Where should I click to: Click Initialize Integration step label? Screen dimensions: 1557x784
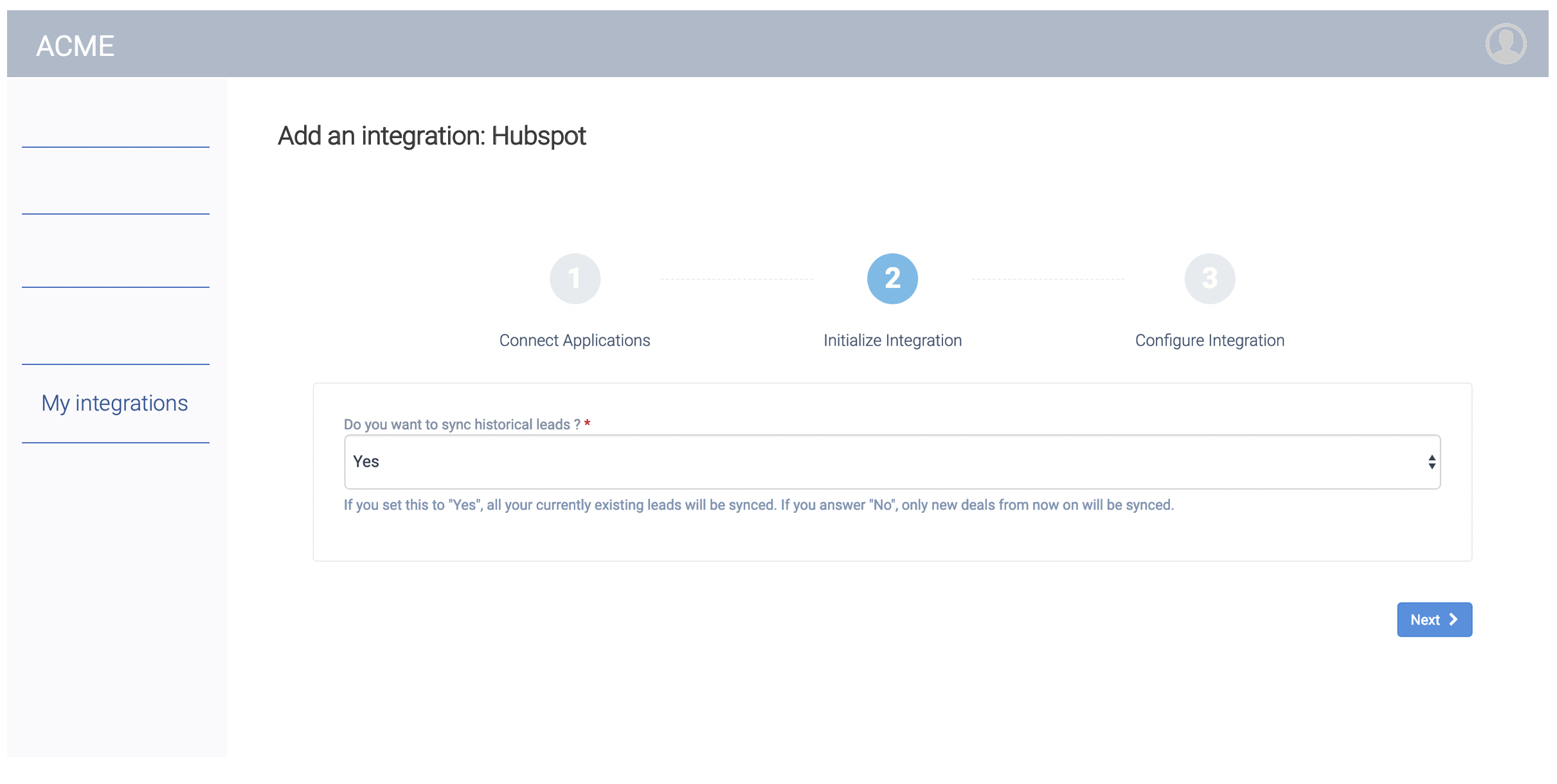892,341
